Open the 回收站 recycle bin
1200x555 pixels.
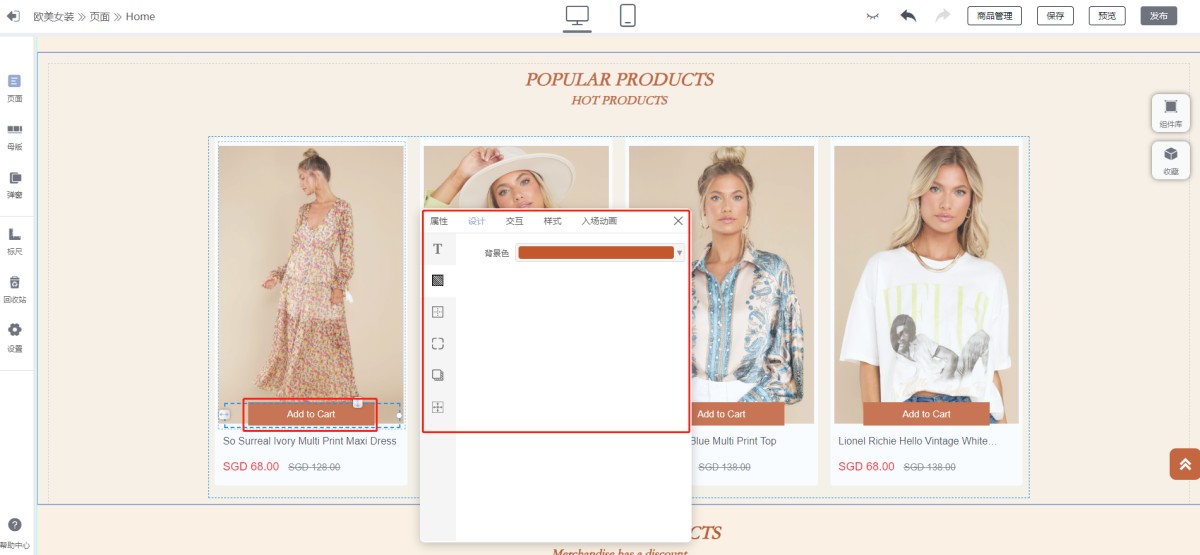coord(15,289)
